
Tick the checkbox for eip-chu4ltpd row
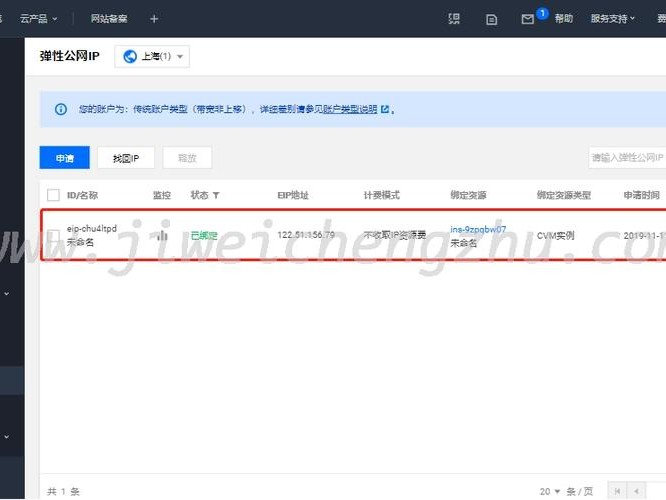click(x=53, y=235)
